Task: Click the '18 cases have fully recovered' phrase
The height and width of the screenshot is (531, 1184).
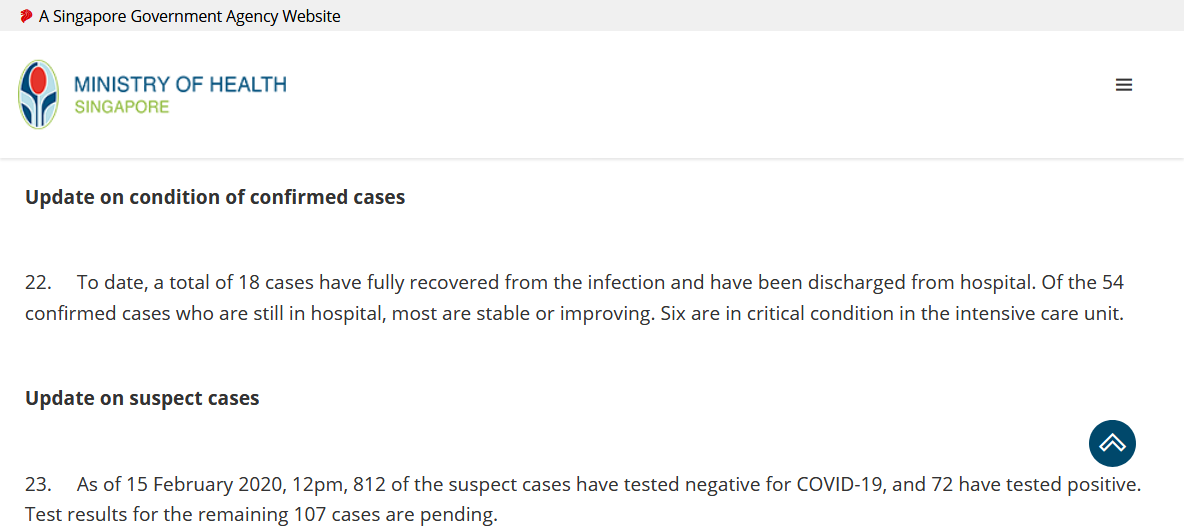Action: click(368, 283)
